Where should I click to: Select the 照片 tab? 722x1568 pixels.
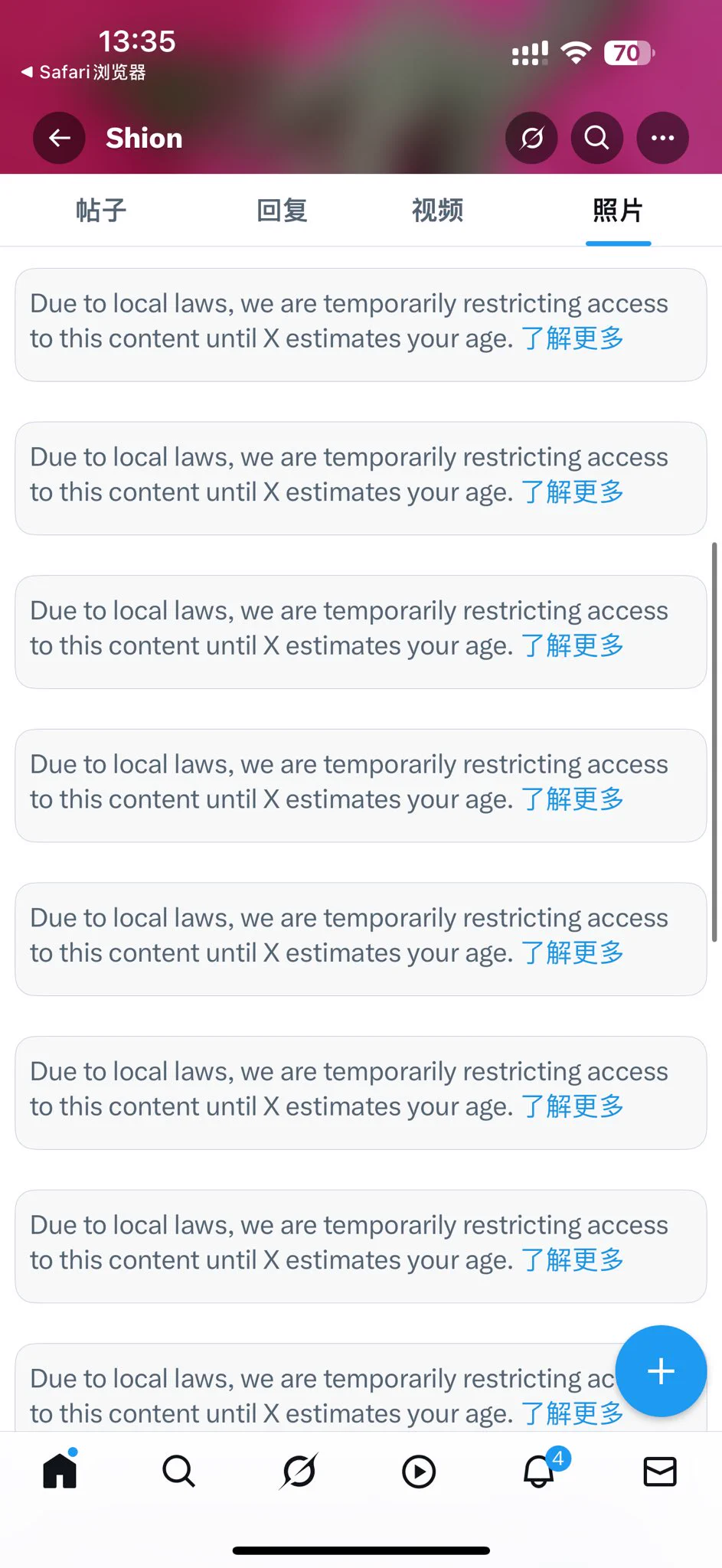pos(618,210)
